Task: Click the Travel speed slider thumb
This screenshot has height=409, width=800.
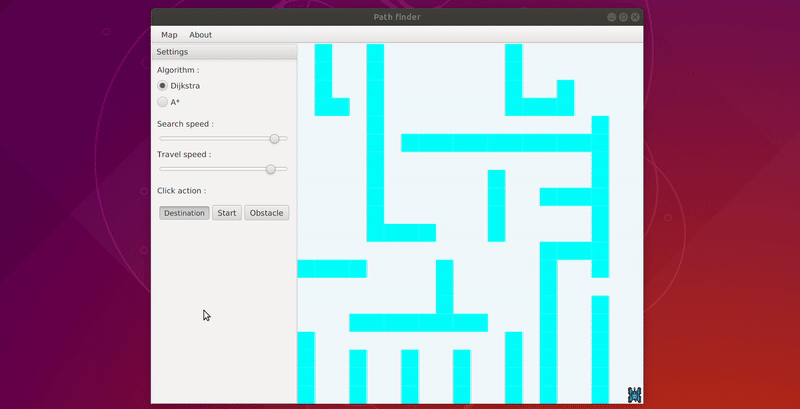Action: click(x=271, y=169)
